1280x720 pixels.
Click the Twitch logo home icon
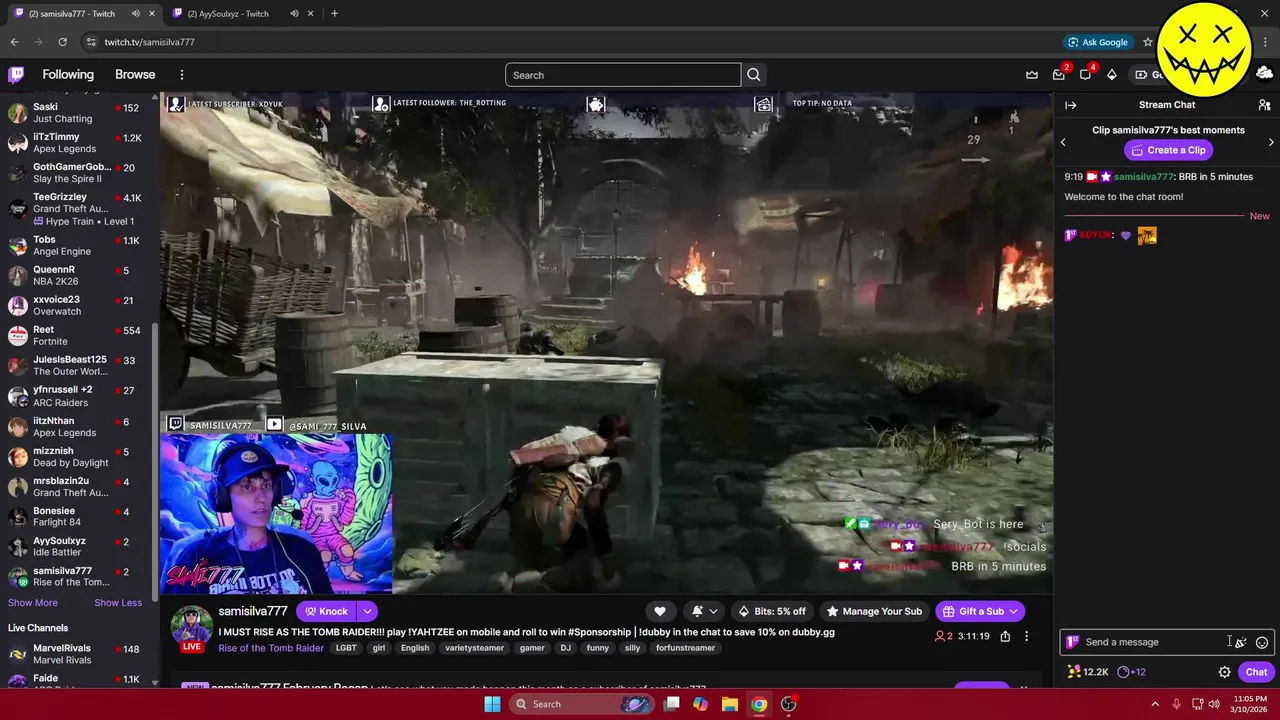coord(16,75)
